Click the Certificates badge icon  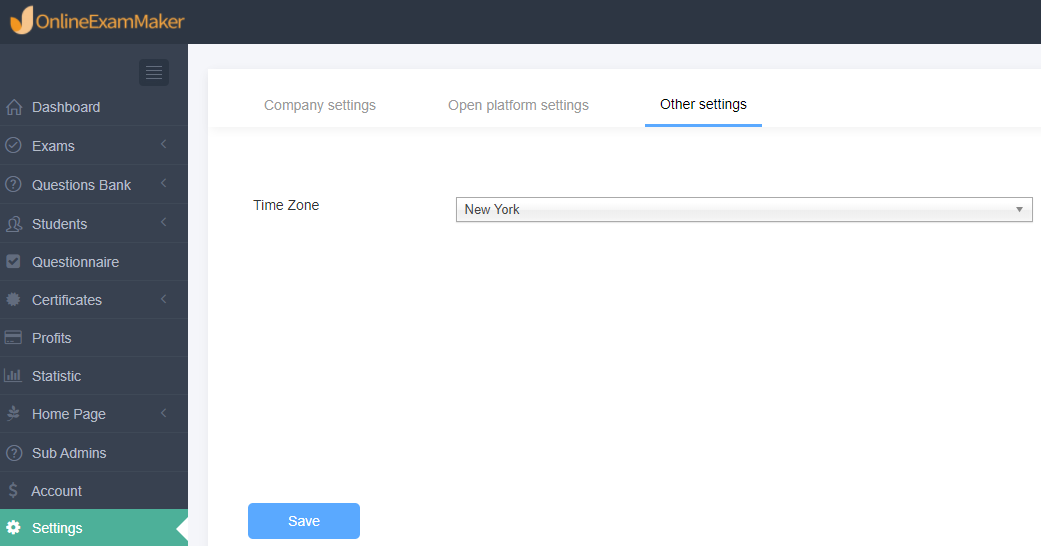13,300
